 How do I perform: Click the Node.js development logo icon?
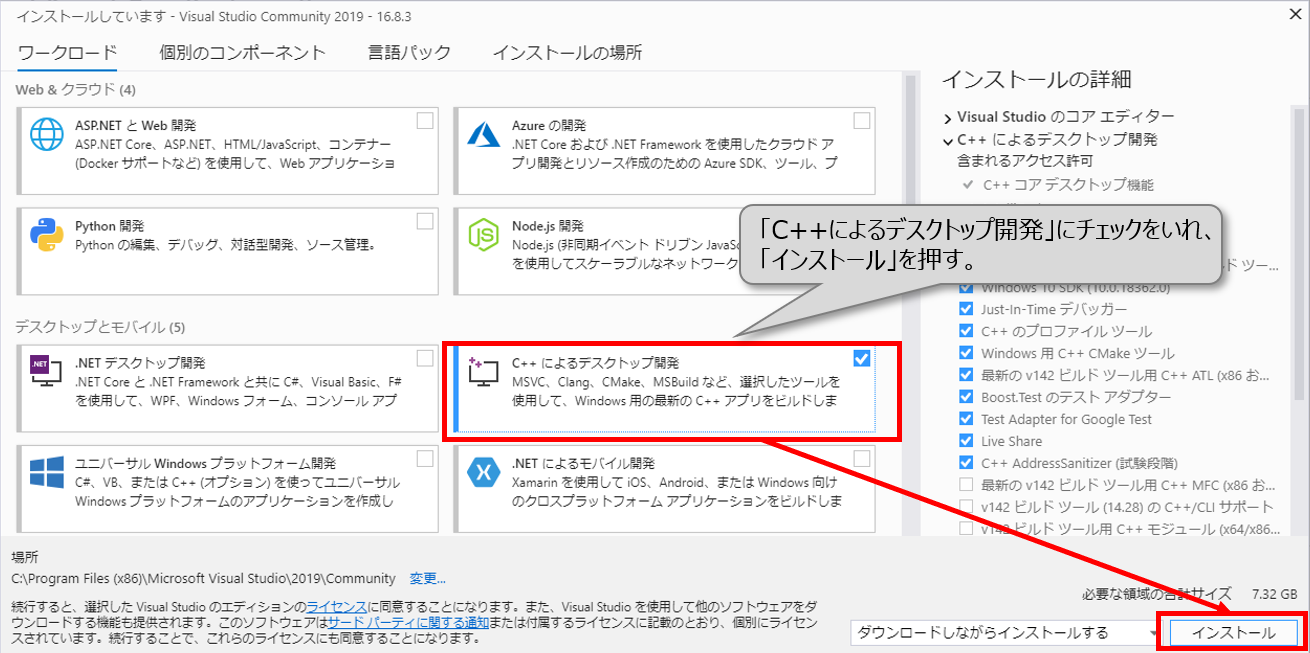click(x=484, y=236)
